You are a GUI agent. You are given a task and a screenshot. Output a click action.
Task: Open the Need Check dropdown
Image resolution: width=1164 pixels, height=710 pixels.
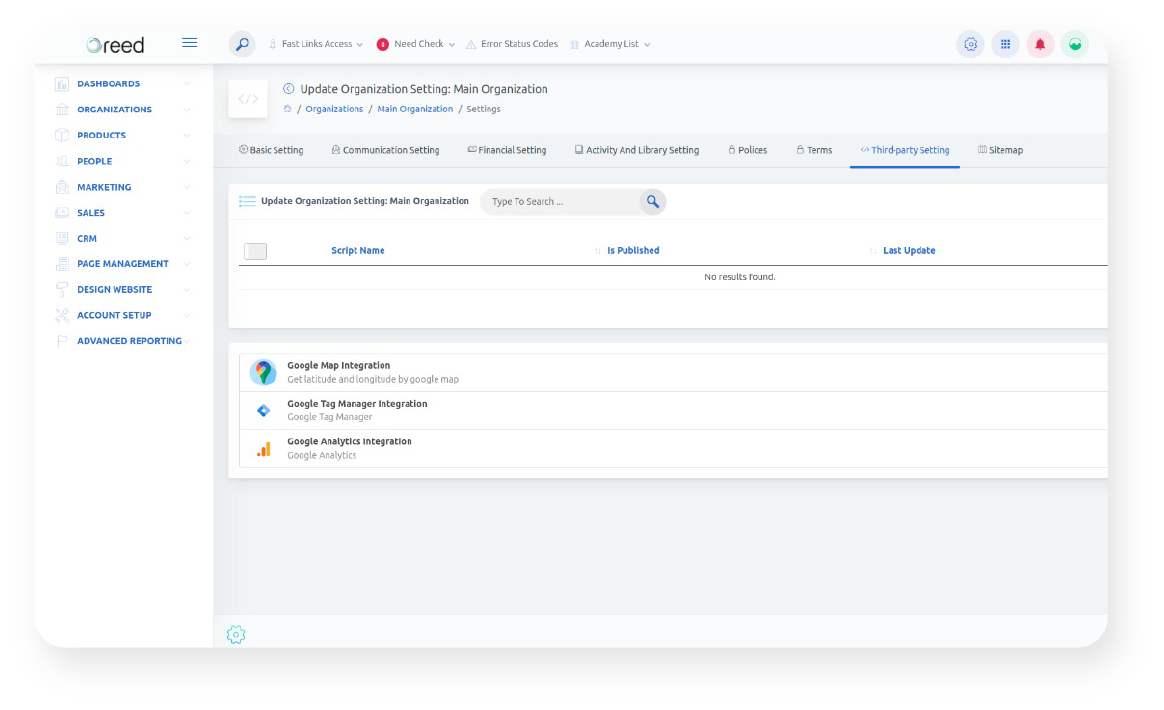416,44
